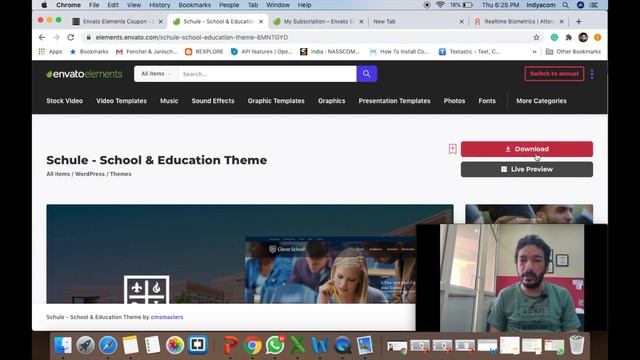
Task: Close the Schule - School & Education tab
Action: coord(261,21)
